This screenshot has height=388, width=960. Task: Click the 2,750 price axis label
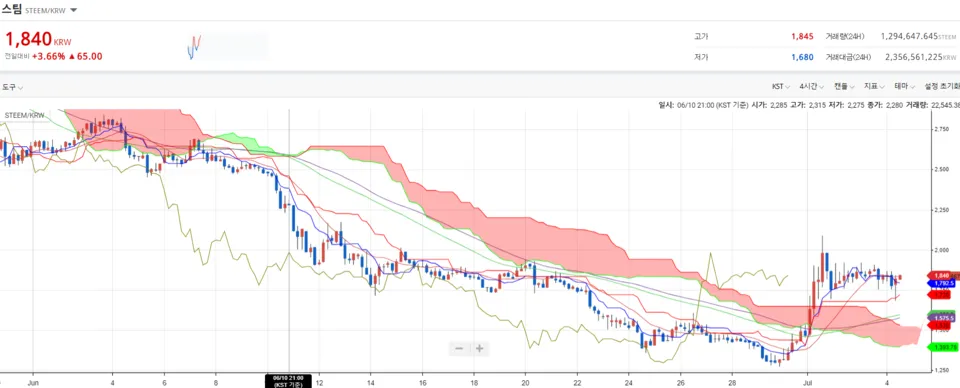(x=942, y=129)
